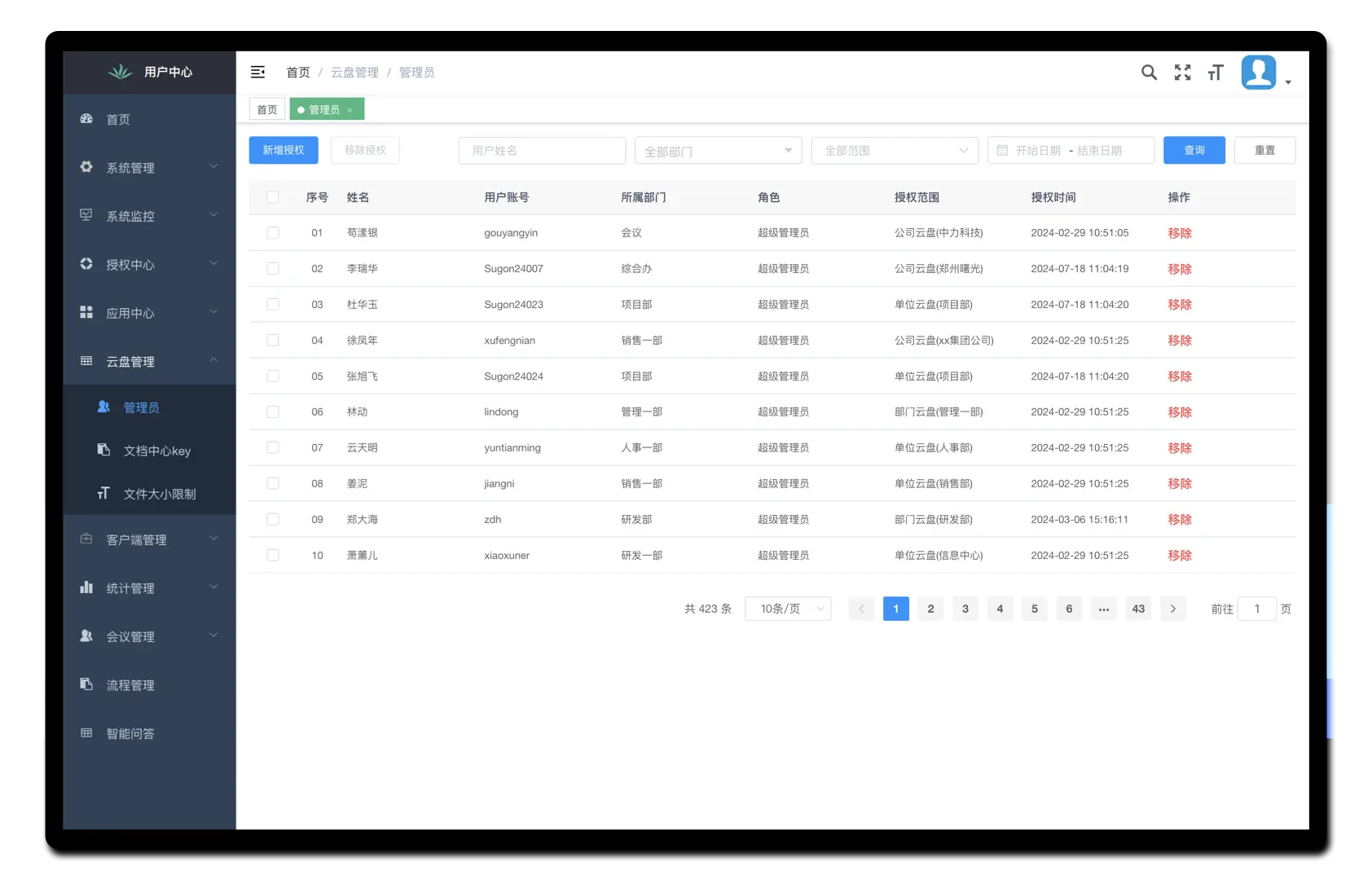Collapse sidebar with the hamburger icon
Viewport: 1372px width, 880px height.
257,72
